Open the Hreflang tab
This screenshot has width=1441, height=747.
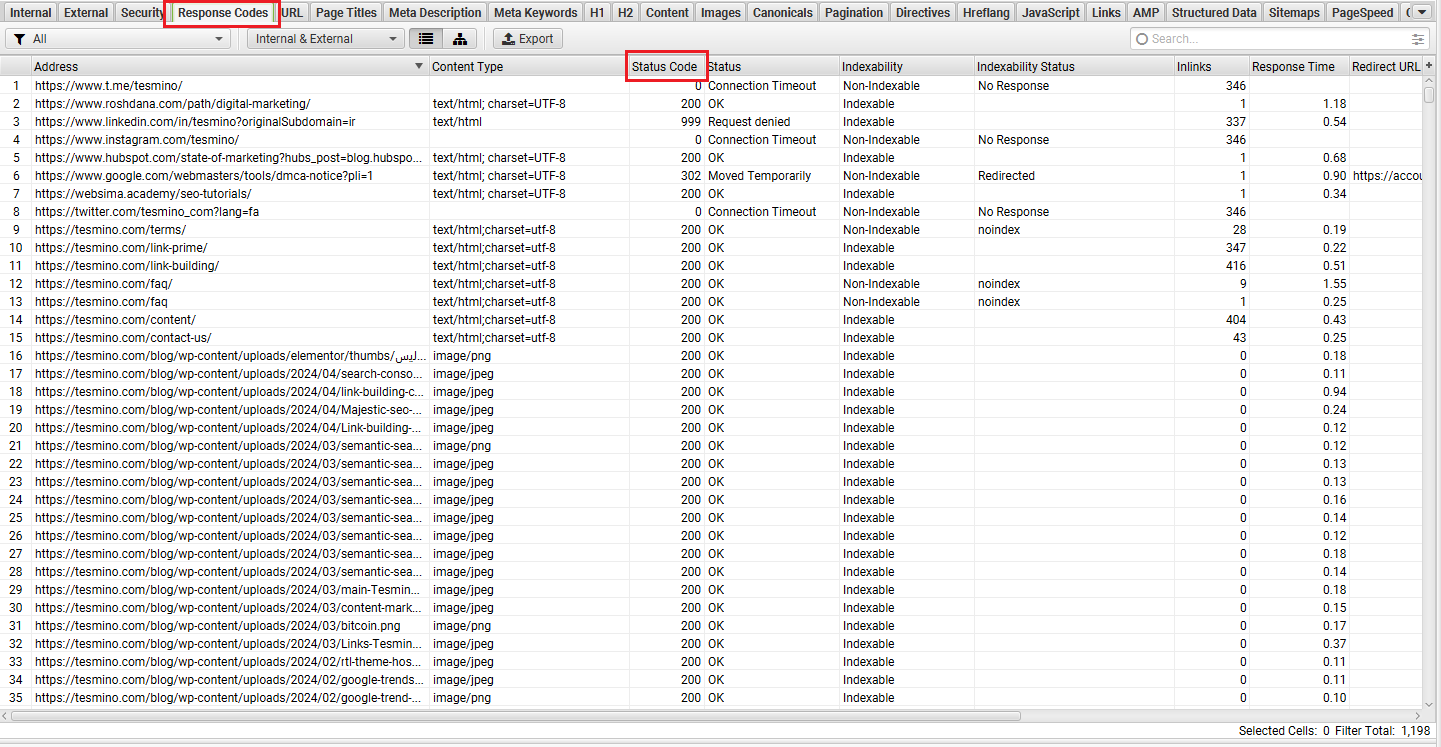pos(986,13)
